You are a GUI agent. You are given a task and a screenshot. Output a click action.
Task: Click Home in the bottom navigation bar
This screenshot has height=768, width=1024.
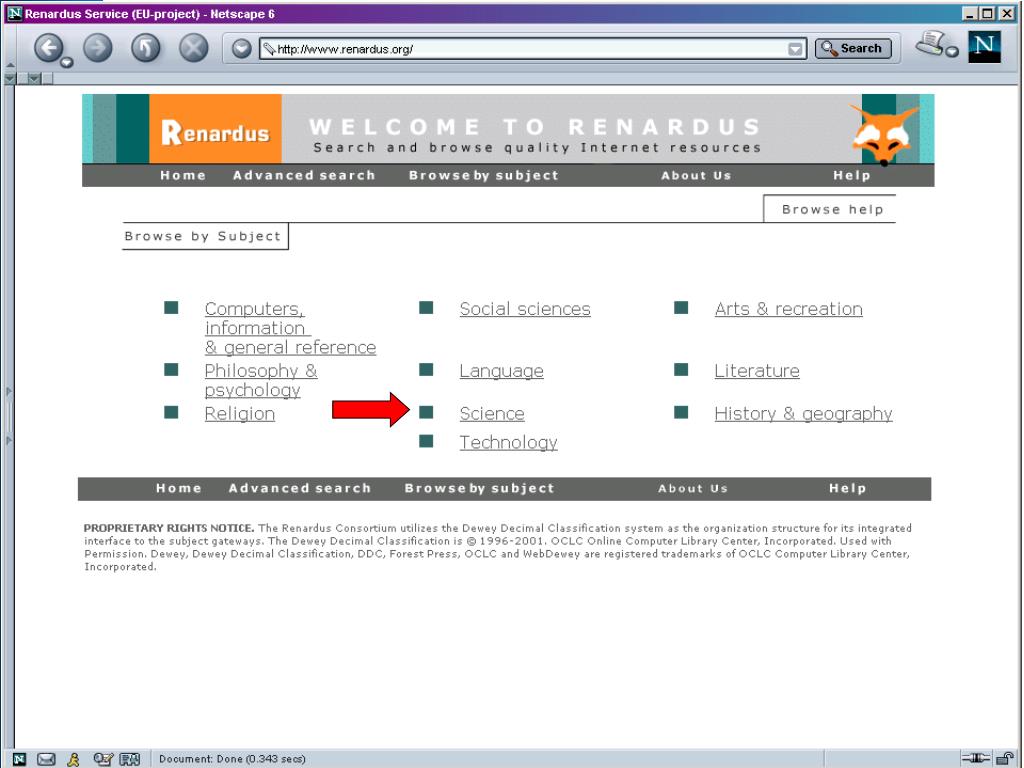click(x=178, y=488)
